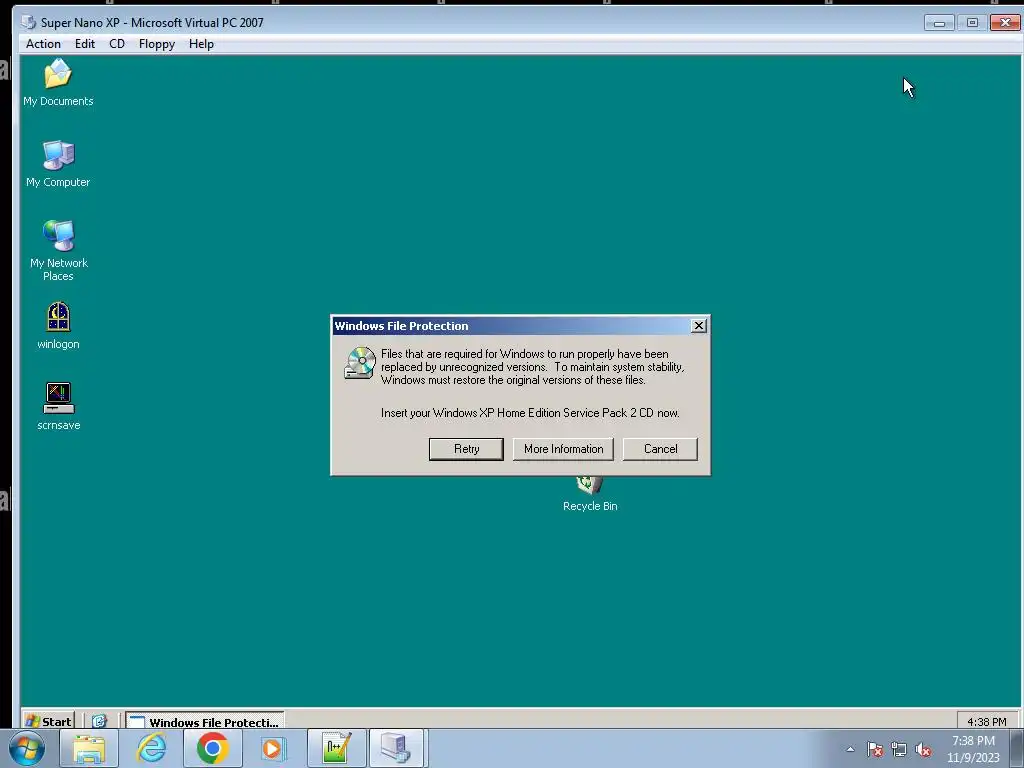Click the More Information button
Image resolution: width=1024 pixels, height=768 pixels.
coord(563,449)
